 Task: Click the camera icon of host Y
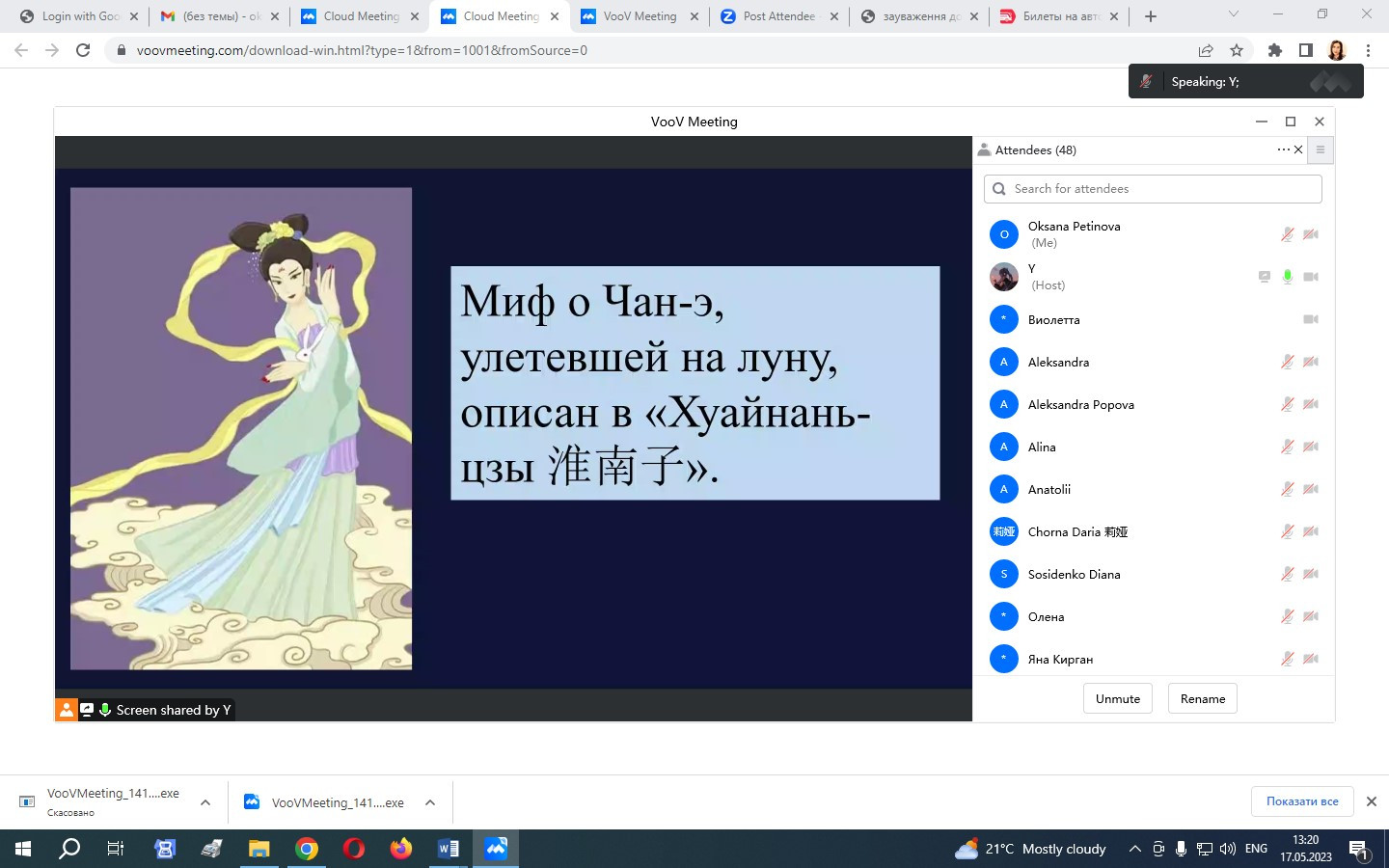[x=1311, y=277]
